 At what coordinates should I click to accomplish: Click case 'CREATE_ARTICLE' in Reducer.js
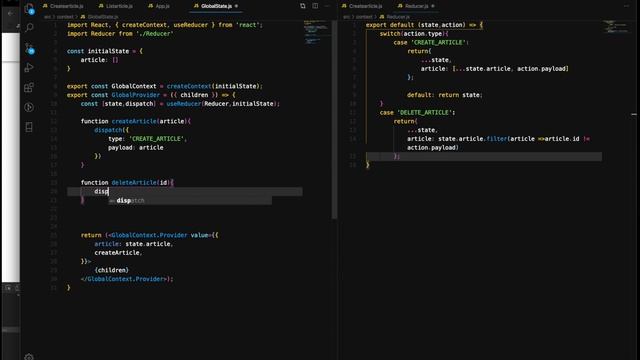click(x=431, y=42)
